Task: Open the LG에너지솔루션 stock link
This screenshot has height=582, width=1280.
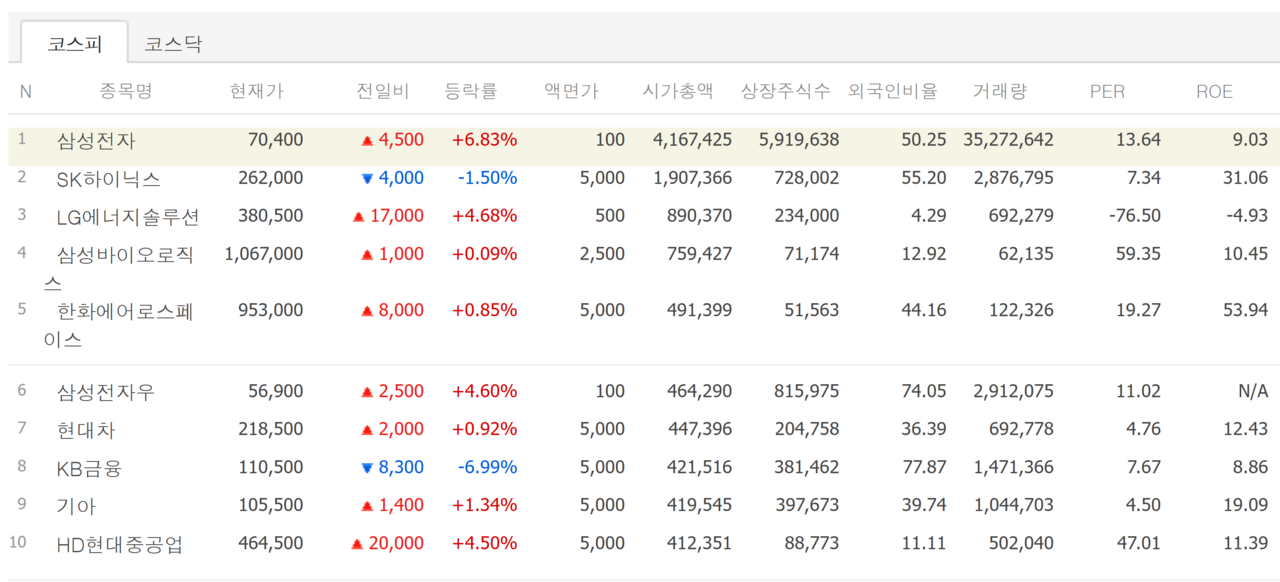Action: [x=128, y=217]
